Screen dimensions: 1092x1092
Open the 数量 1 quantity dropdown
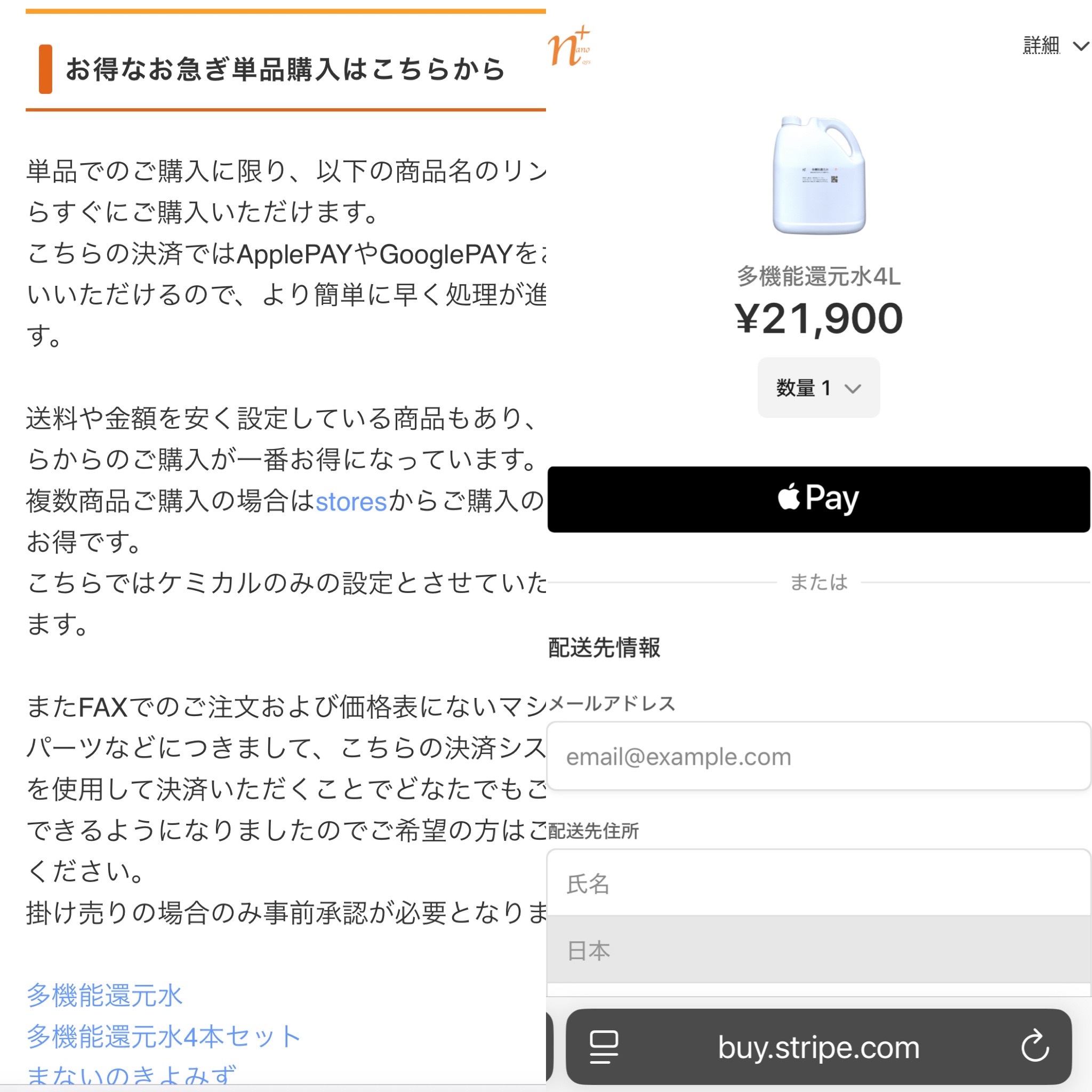point(818,388)
